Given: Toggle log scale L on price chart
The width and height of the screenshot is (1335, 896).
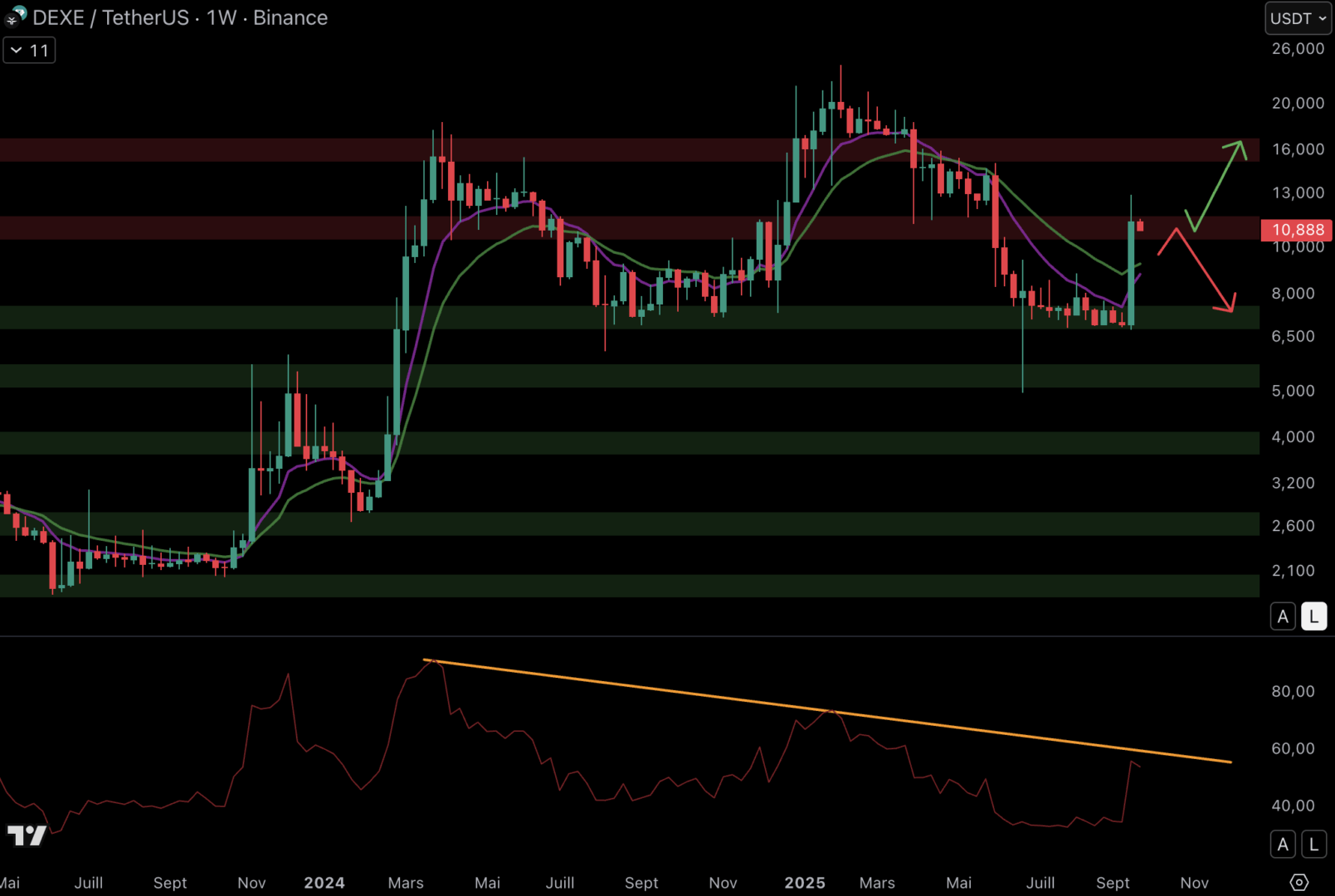Looking at the screenshot, I should pyautogui.click(x=1313, y=616).
